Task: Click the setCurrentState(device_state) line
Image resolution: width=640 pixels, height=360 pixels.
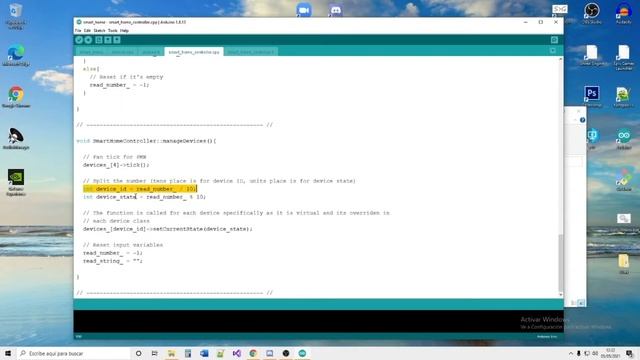Action: pyautogui.click(x=167, y=229)
